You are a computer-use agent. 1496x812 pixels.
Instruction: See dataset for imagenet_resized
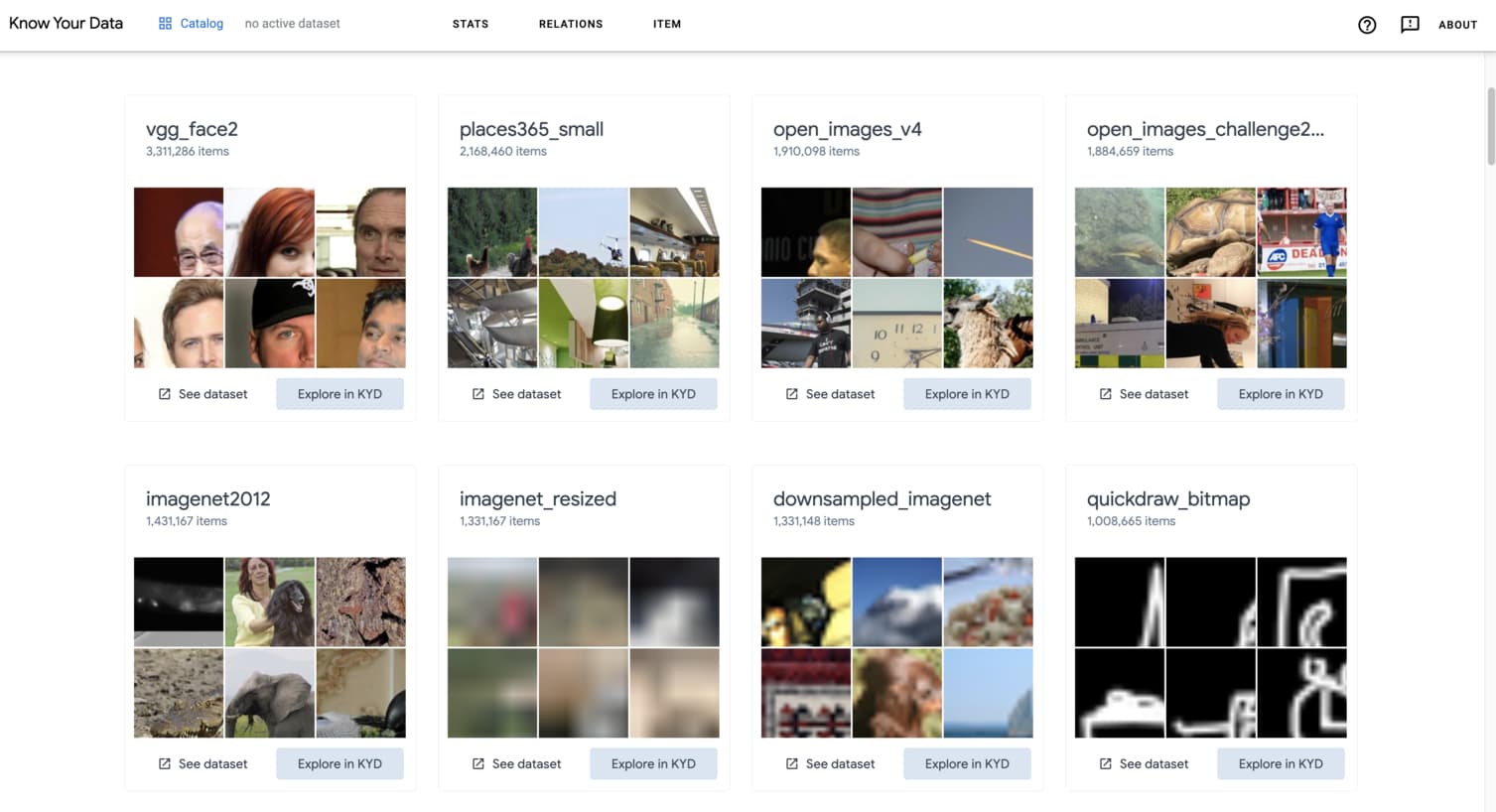[516, 763]
